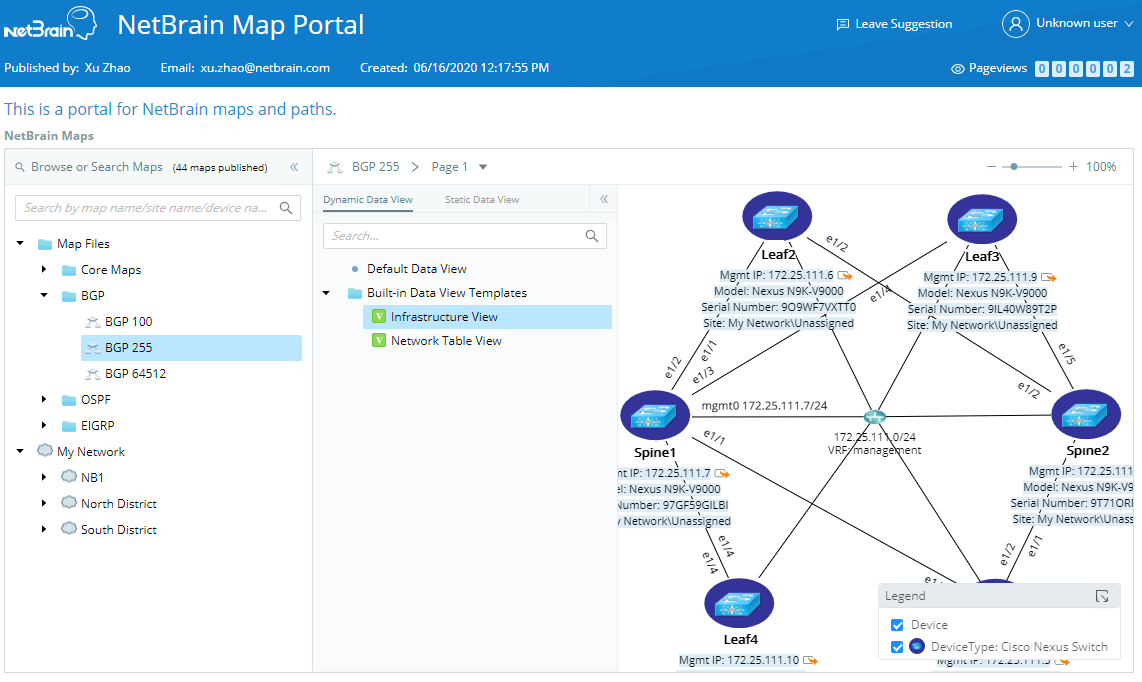Collapse the Legend panel
The height and width of the screenshot is (682, 1142).
pos(1102,596)
